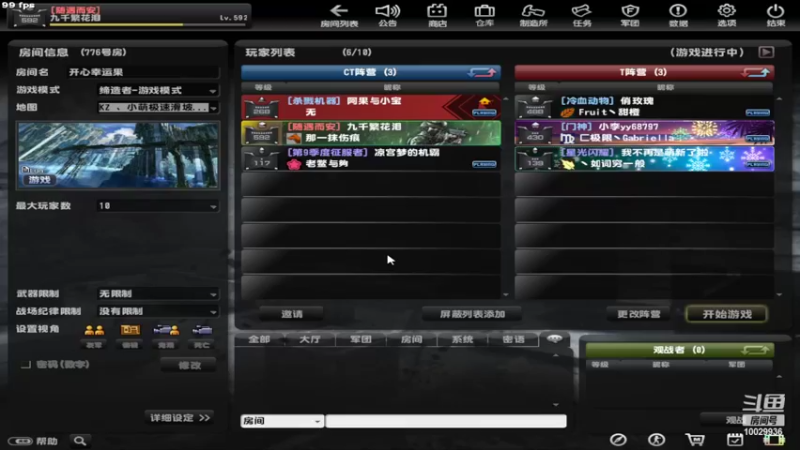Open the weapon restriction dropdown
The width and height of the screenshot is (800, 450).
pyautogui.click(x=158, y=294)
